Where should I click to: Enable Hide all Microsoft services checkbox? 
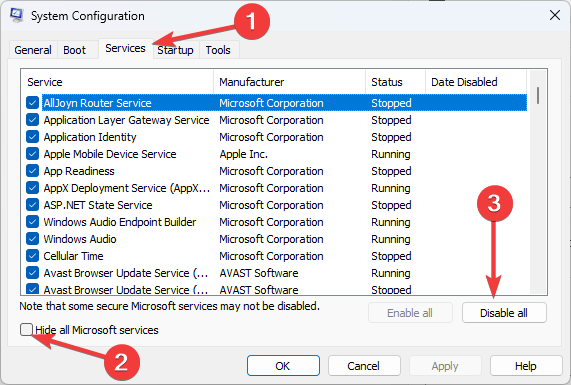coord(27,330)
